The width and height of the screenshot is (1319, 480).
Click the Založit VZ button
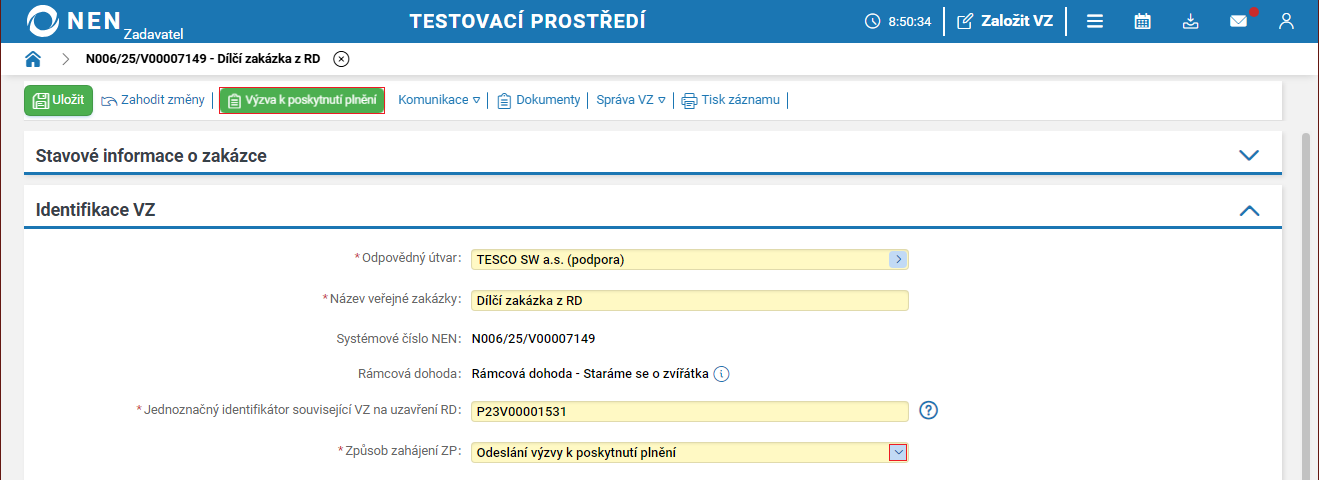1005,21
